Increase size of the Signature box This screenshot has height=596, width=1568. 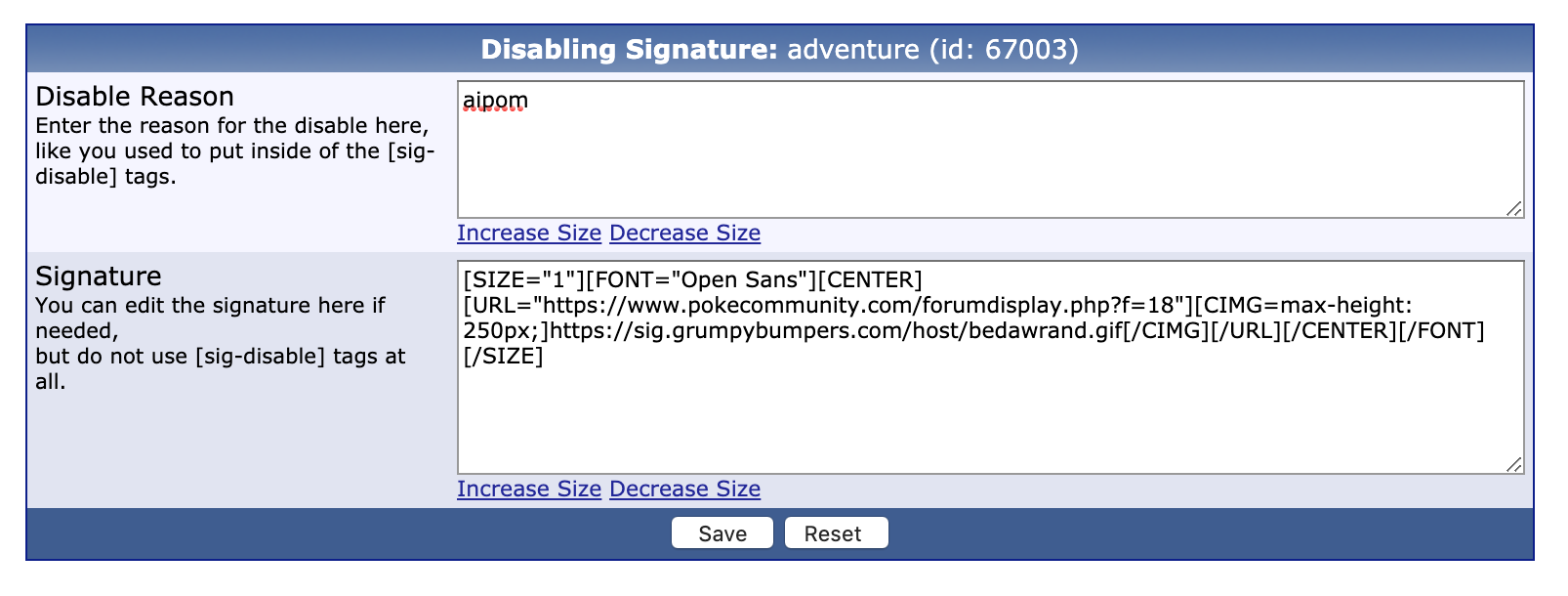[529, 489]
